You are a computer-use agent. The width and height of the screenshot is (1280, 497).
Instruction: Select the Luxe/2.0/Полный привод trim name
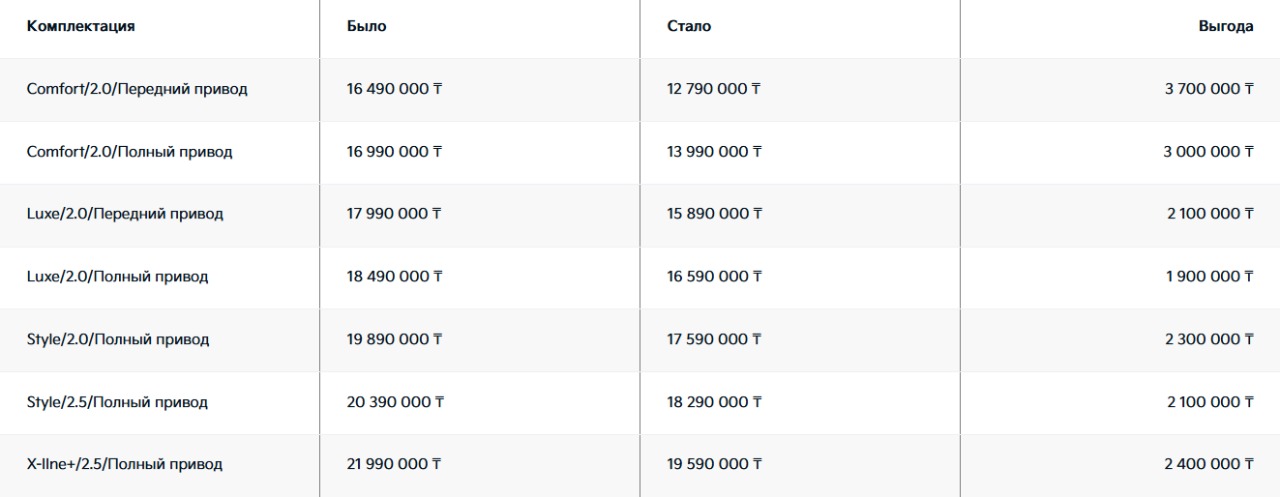tap(117, 277)
